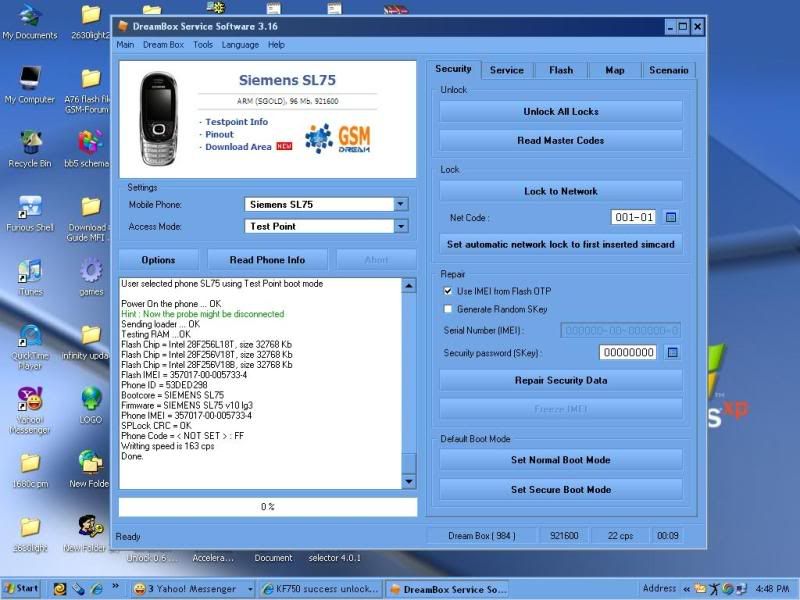Image resolution: width=800 pixels, height=600 pixels.
Task: Click the Net Code input field
Action: 633,217
